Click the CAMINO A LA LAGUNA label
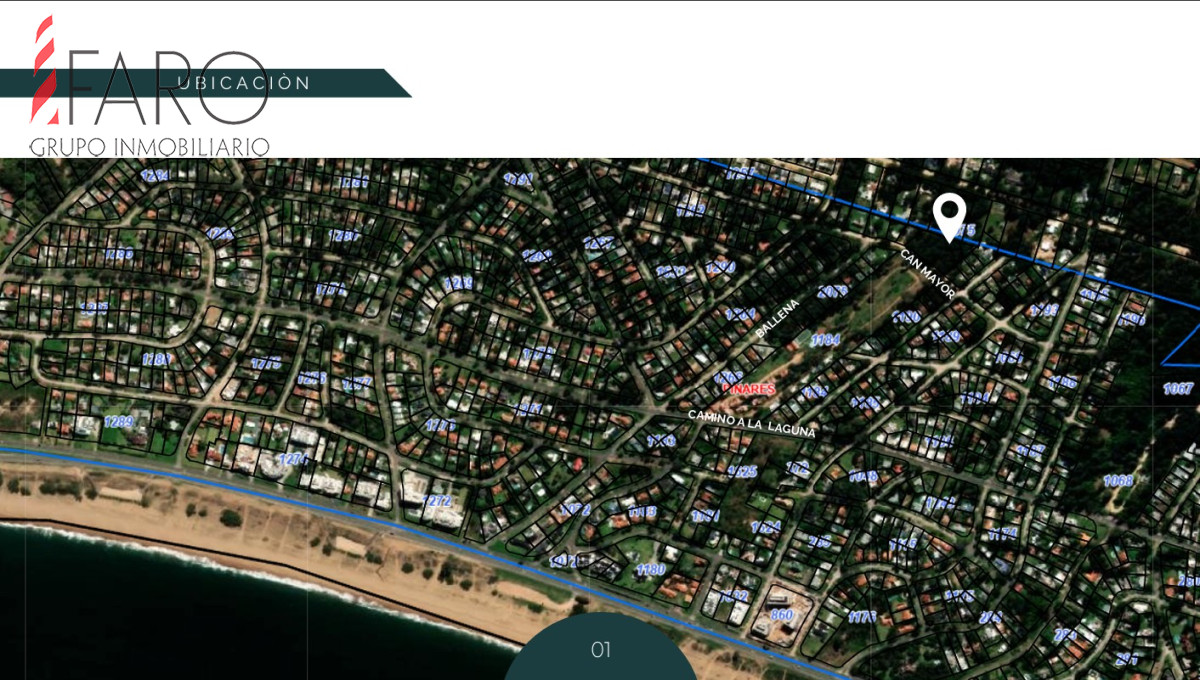The height and width of the screenshot is (680, 1200). (752, 424)
